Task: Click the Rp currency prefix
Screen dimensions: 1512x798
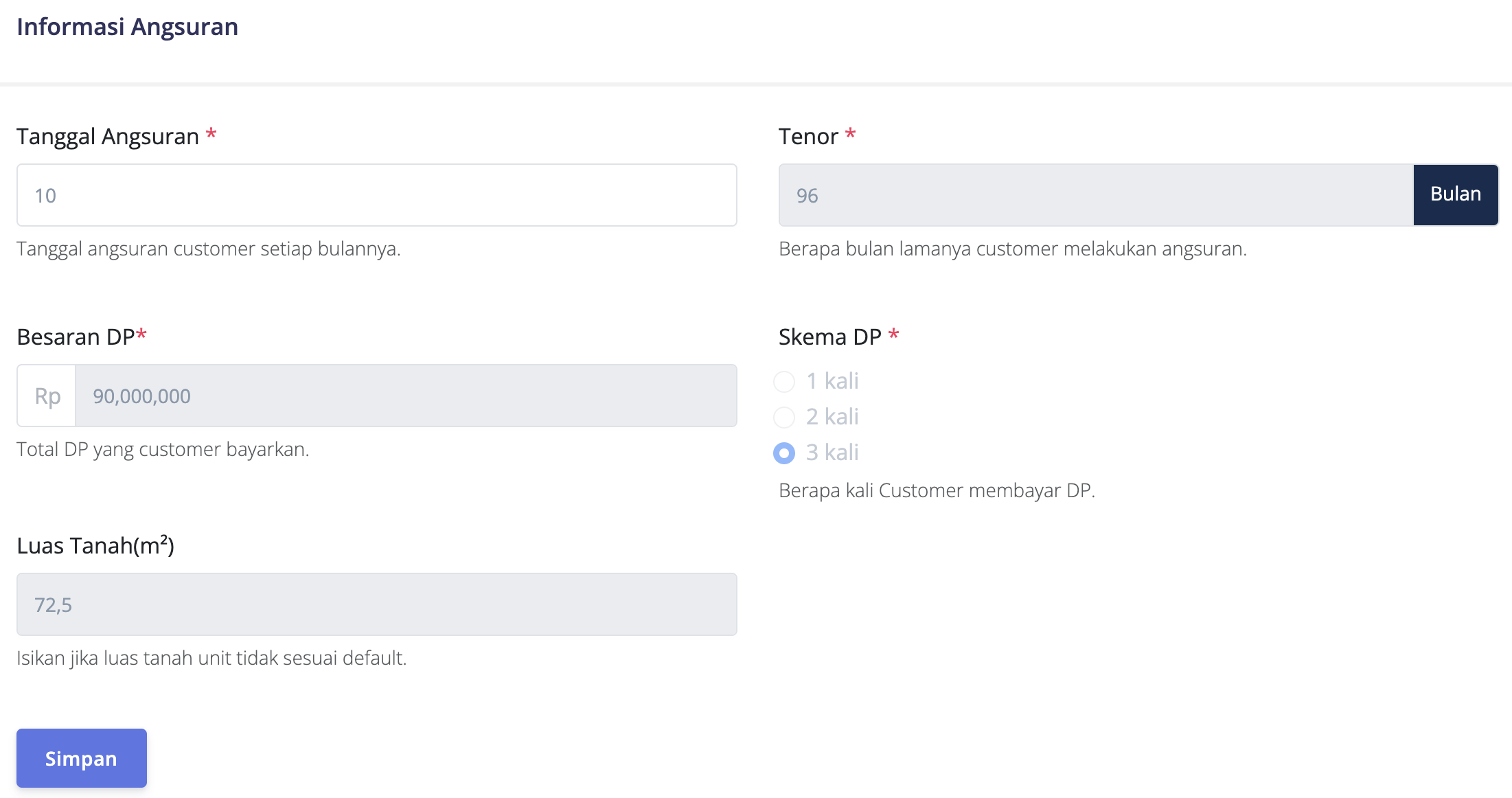Action: (47, 396)
